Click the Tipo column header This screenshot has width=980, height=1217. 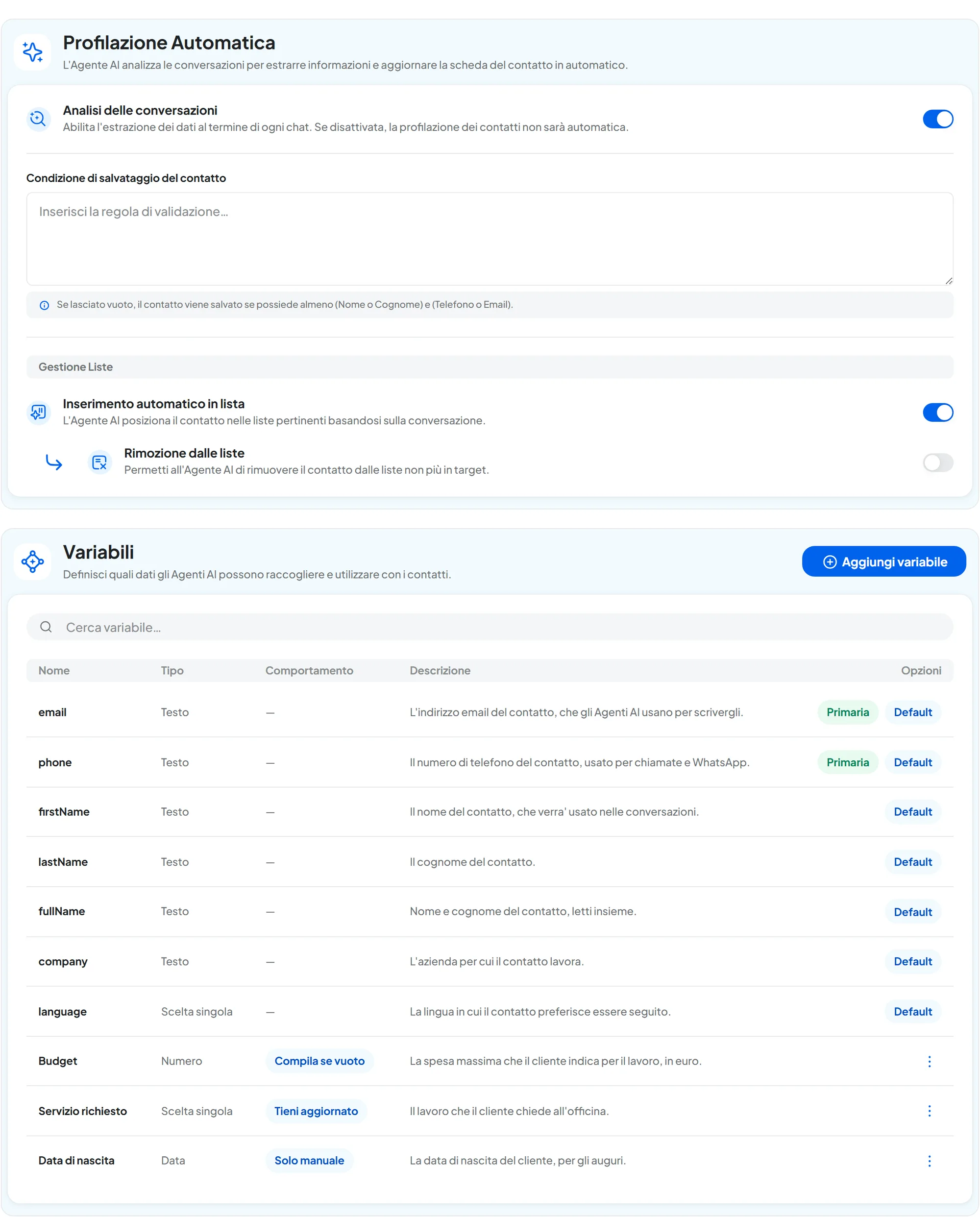coord(172,671)
